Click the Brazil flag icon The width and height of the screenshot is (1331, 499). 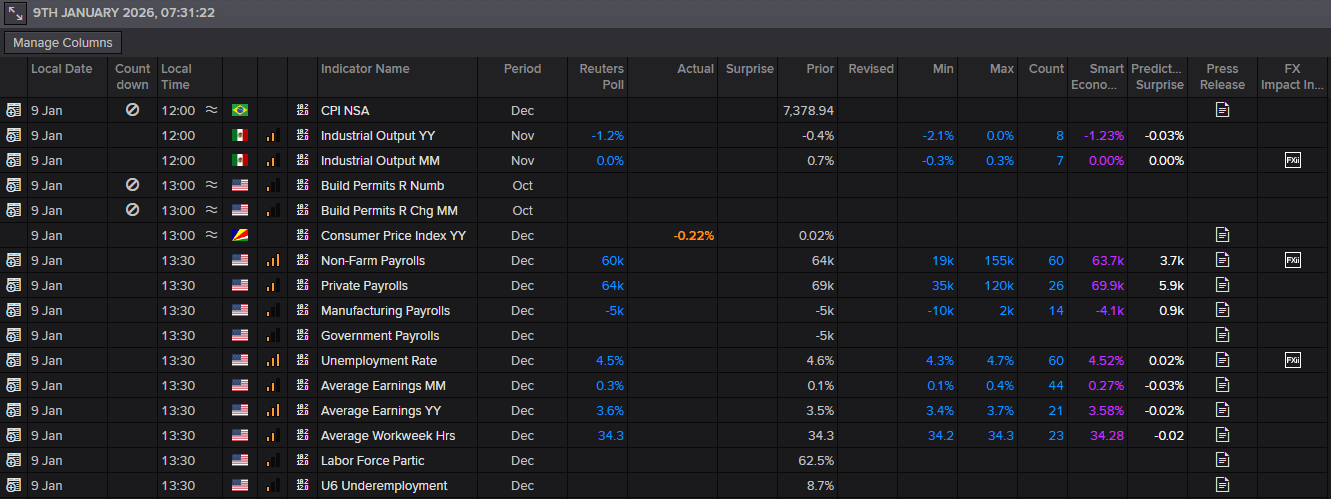pyautogui.click(x=240, y=110)
